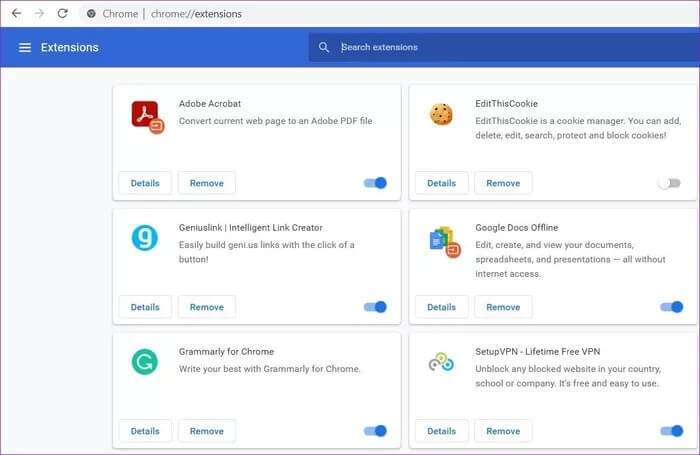Remove Grammarly for Chrome
Image resolution: width=700 pixels, height=455 pixels.
207,431
